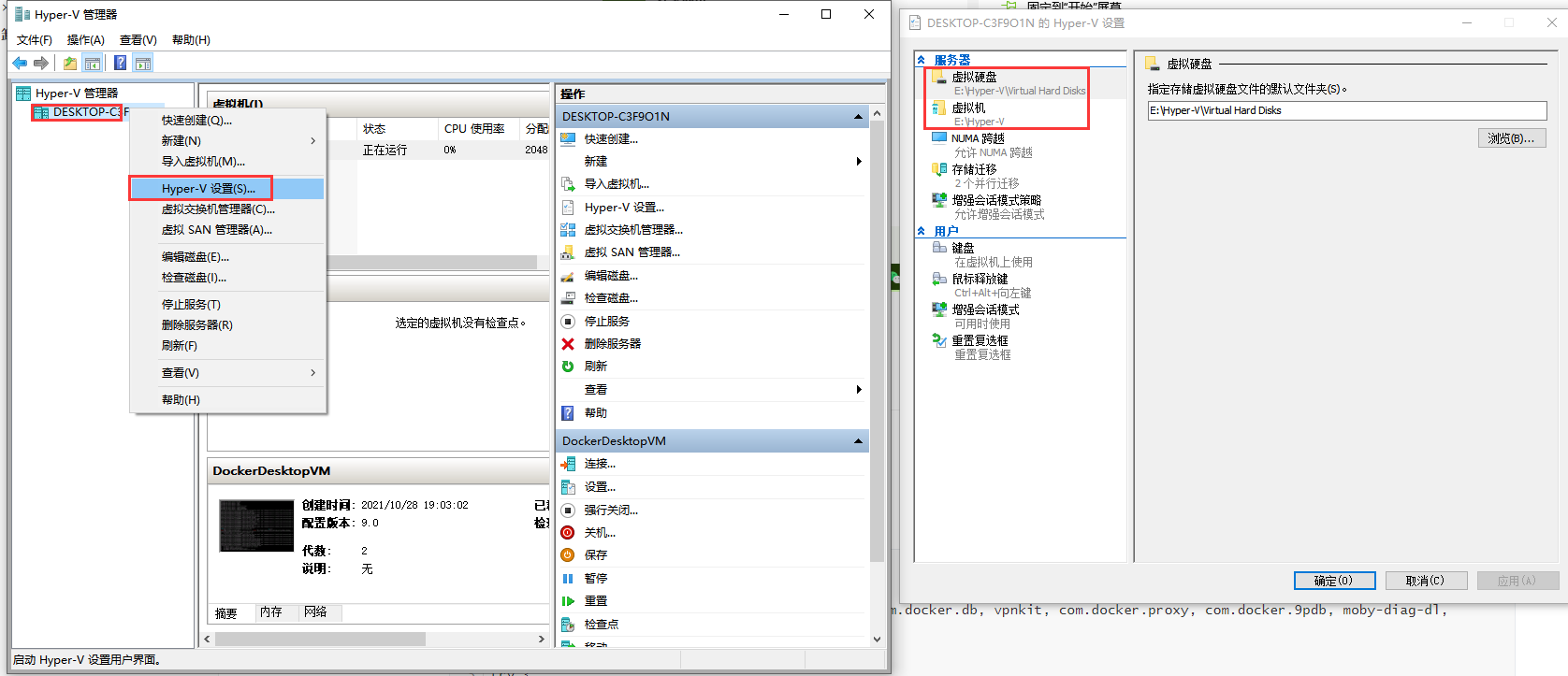Image resolution: width=1568 pixels, height=676 pixels.
Task: Click the green Refresh (刷新) icon in the Actions pane
Action: (568, 367)
